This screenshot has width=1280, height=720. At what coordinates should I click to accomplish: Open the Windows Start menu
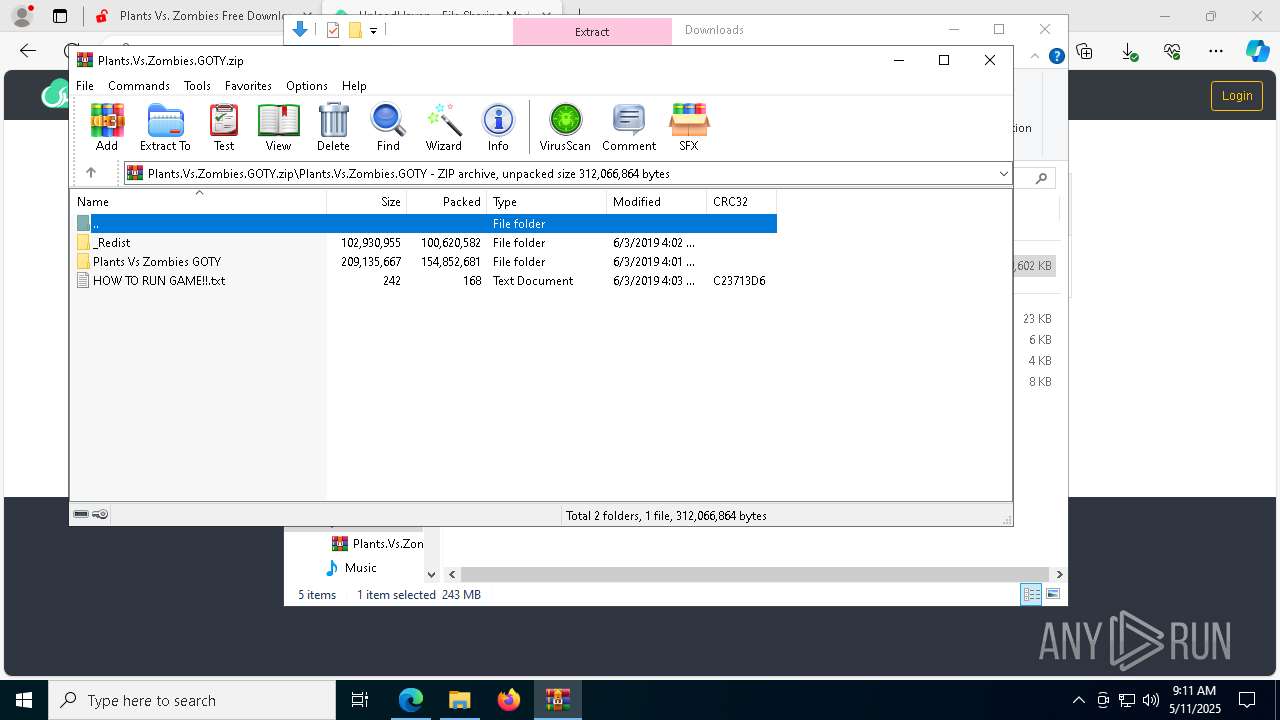pyautogui.click(x=24, y=700)
